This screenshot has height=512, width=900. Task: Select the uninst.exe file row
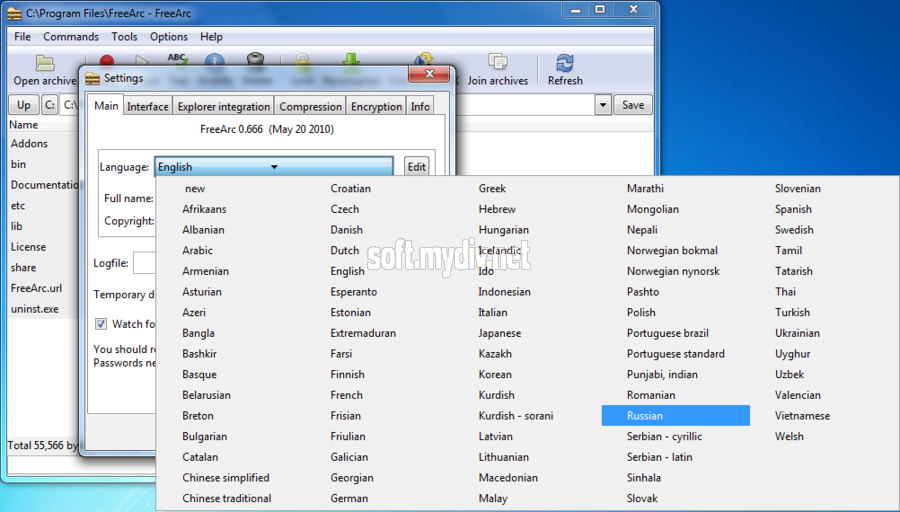(43, 309)
